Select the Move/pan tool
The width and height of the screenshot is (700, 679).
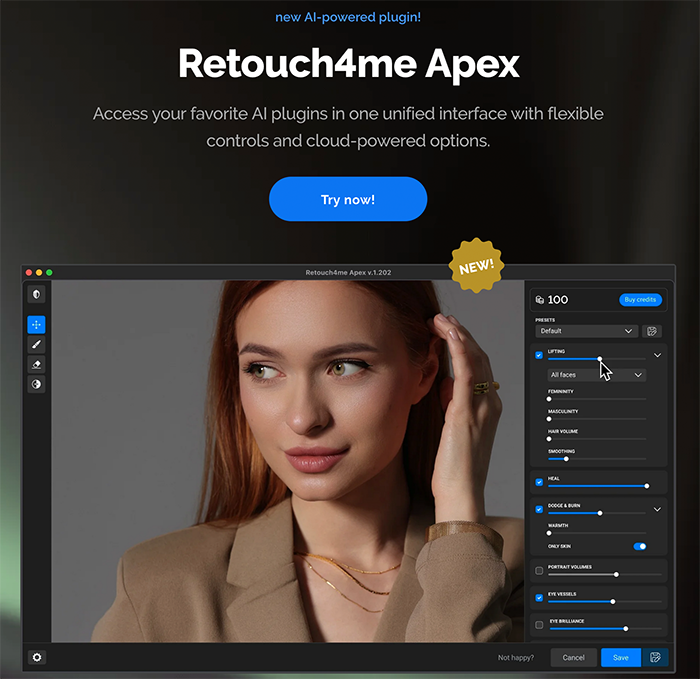(x=37, y=325)
